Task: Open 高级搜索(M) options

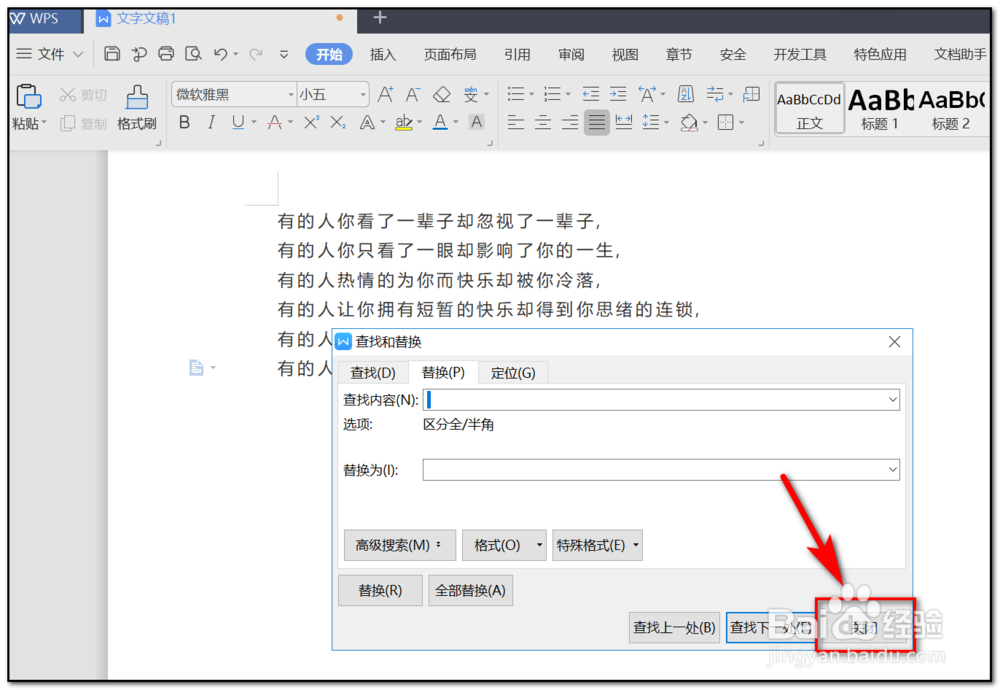Action: (400, 545)
